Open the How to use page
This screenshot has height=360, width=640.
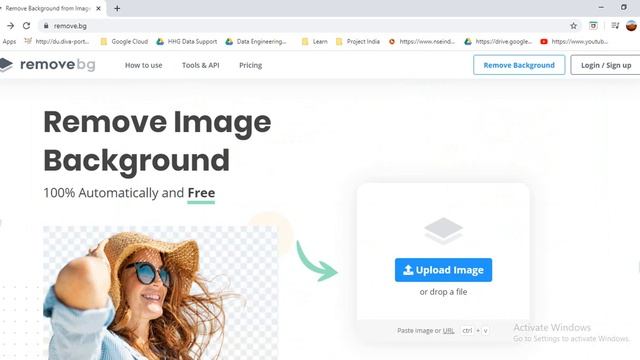coord(143,65)
